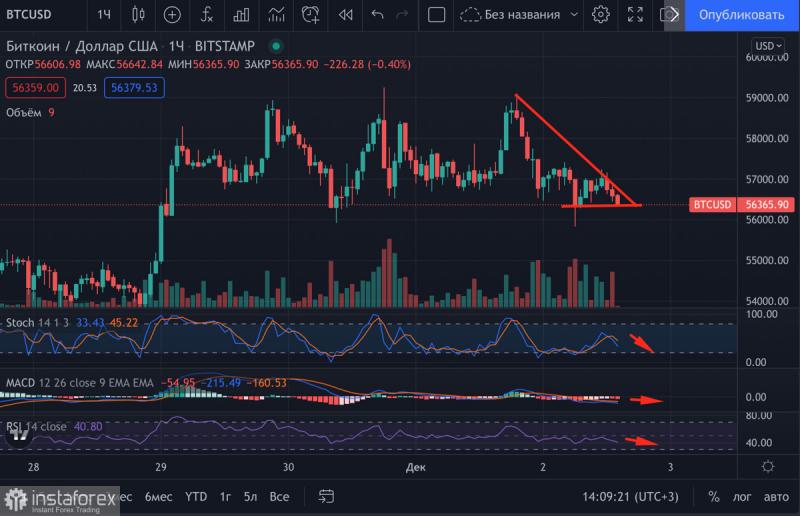Image resolution: width=800 pixels, height=516 pixels.
Task: Open chart settings with the gear icon
Action: pos(601,14)
